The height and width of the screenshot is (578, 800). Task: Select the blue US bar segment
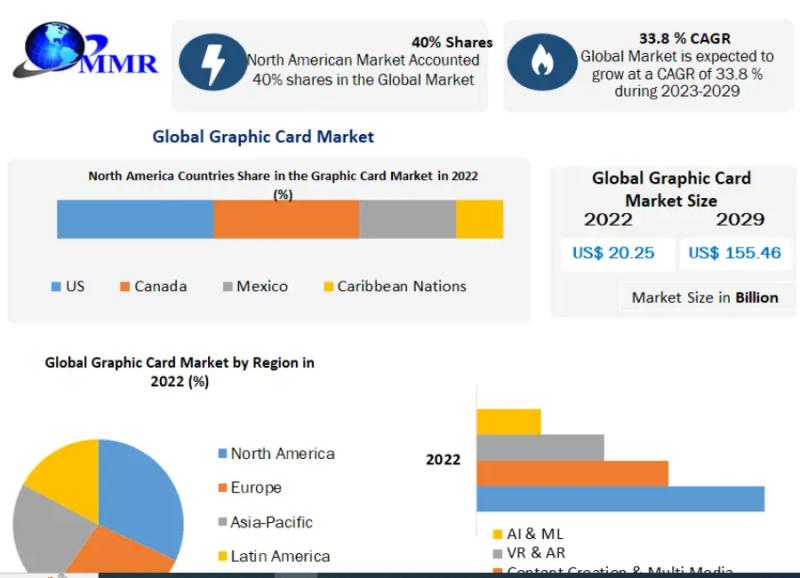click(x=135, y=219)
